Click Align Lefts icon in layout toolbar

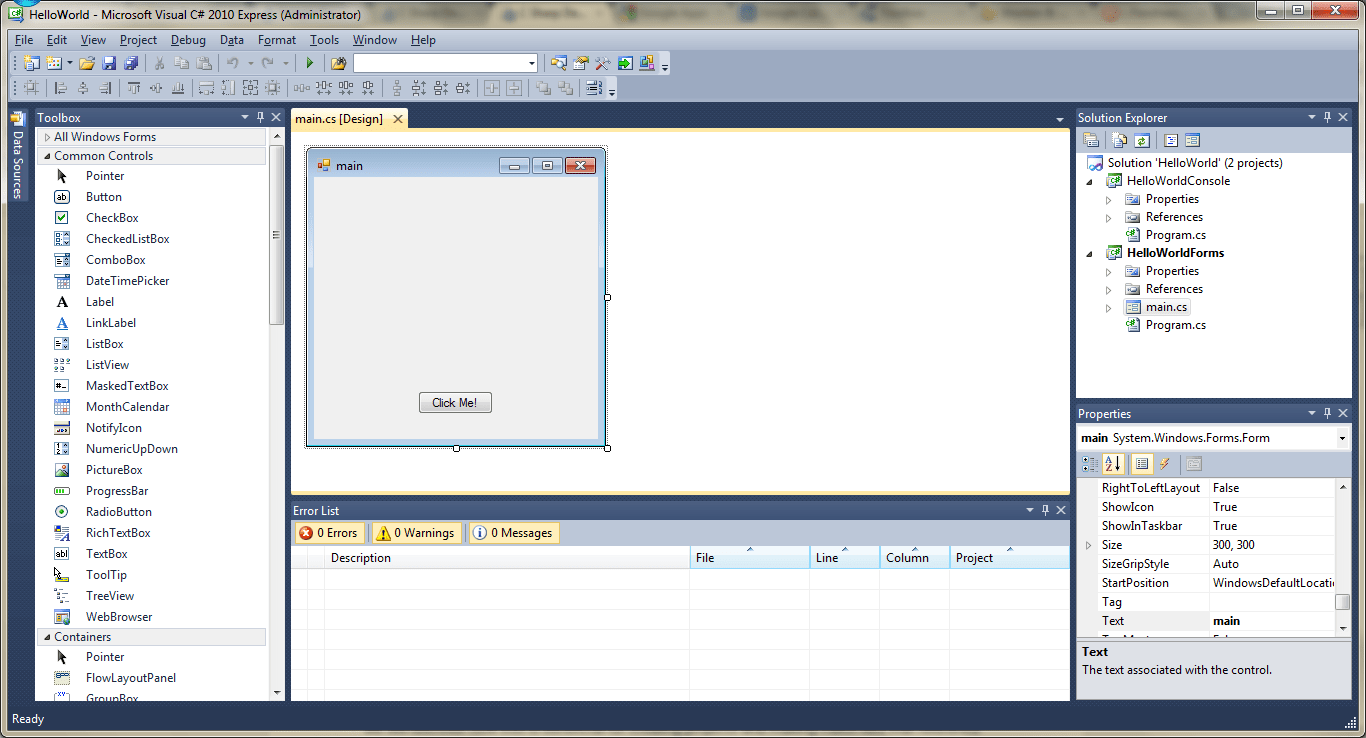tap(61, 88)
